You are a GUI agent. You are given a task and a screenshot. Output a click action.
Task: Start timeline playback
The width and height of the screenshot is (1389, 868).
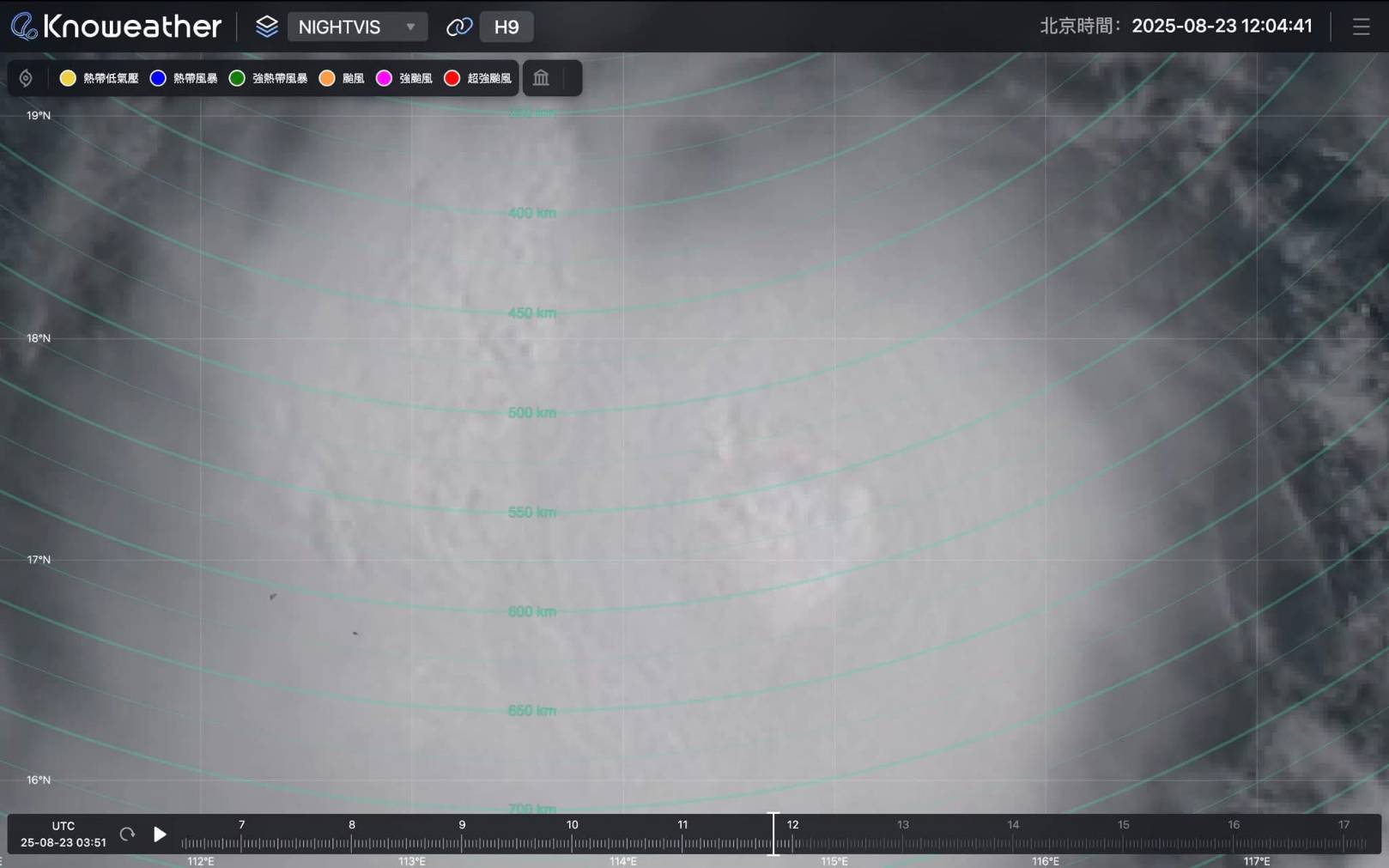click(x=160, y=834)
